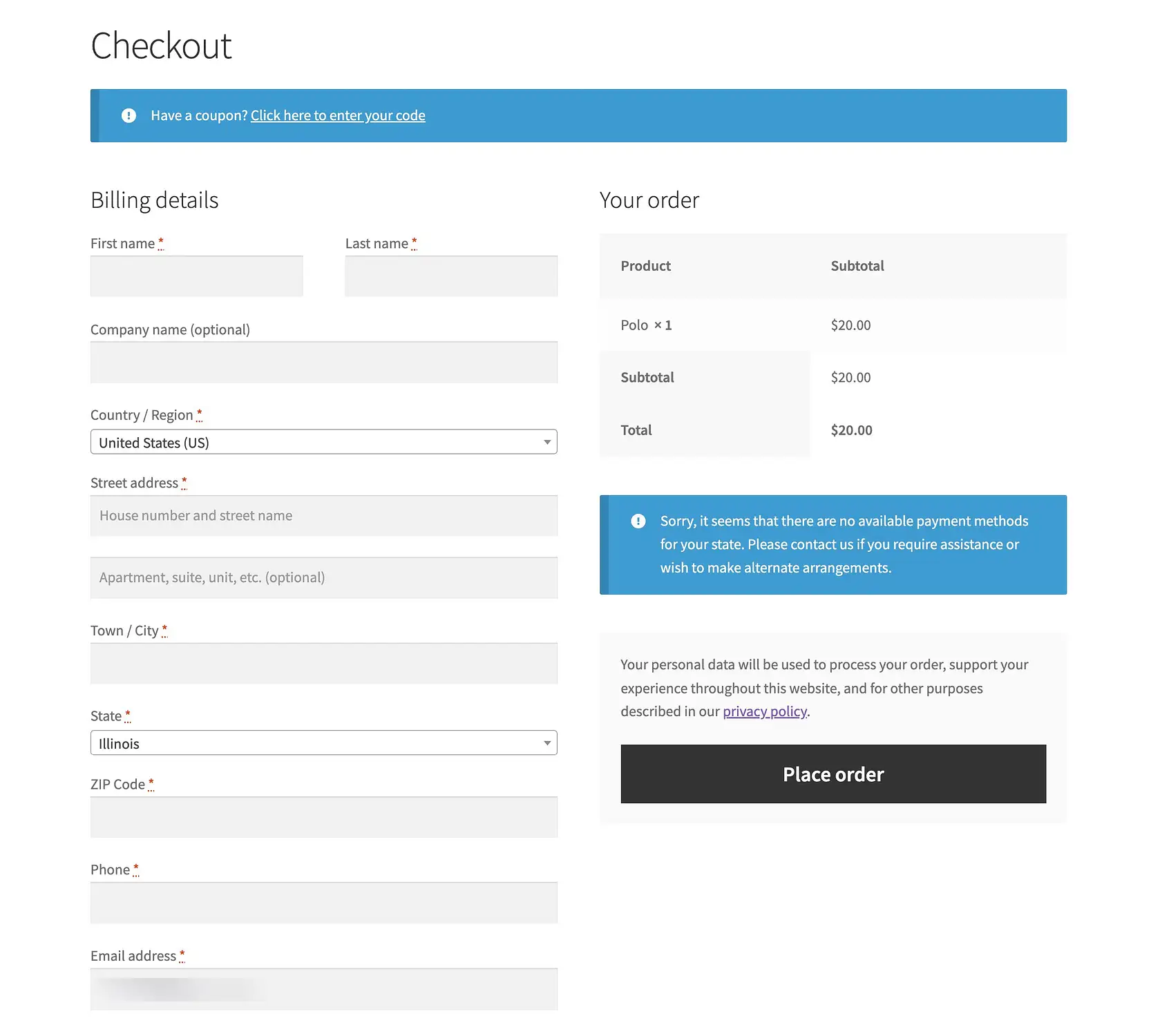The height and width of the screenshot is (1036, 1151).
Task: Click the House number and street name field
Action: click(323, 516)
